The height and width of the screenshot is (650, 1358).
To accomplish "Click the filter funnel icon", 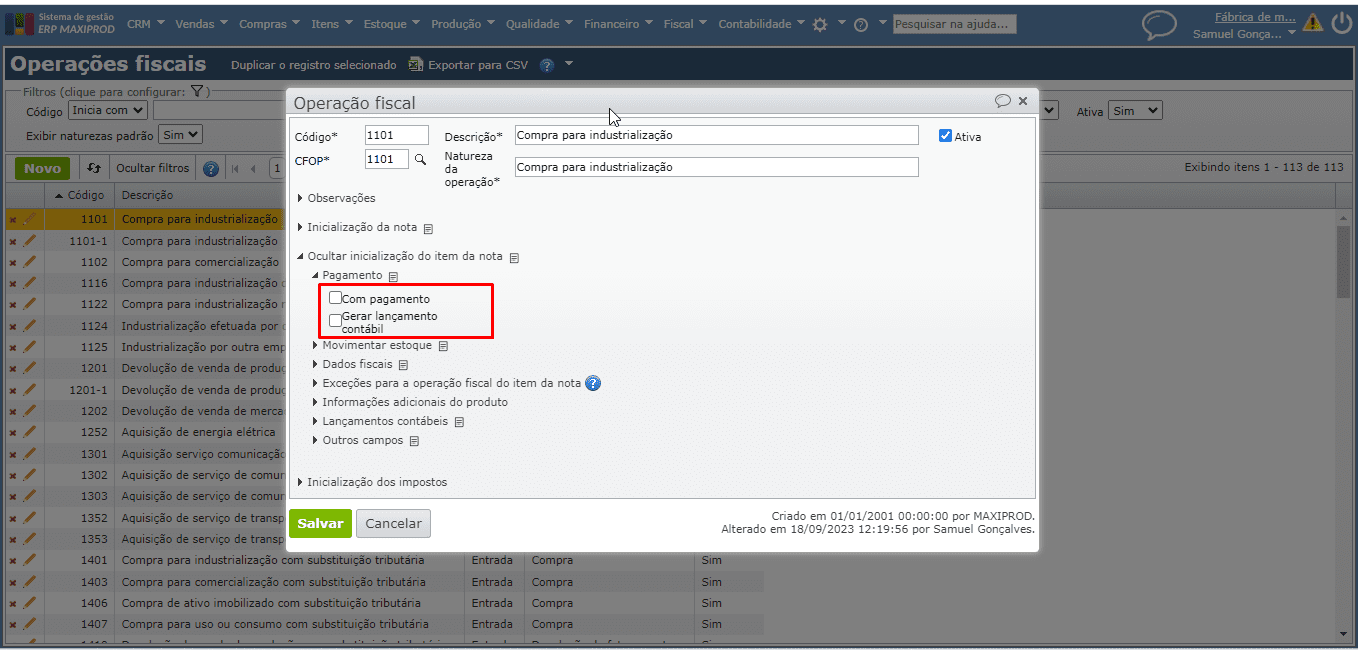I will (x=198, y=91).
